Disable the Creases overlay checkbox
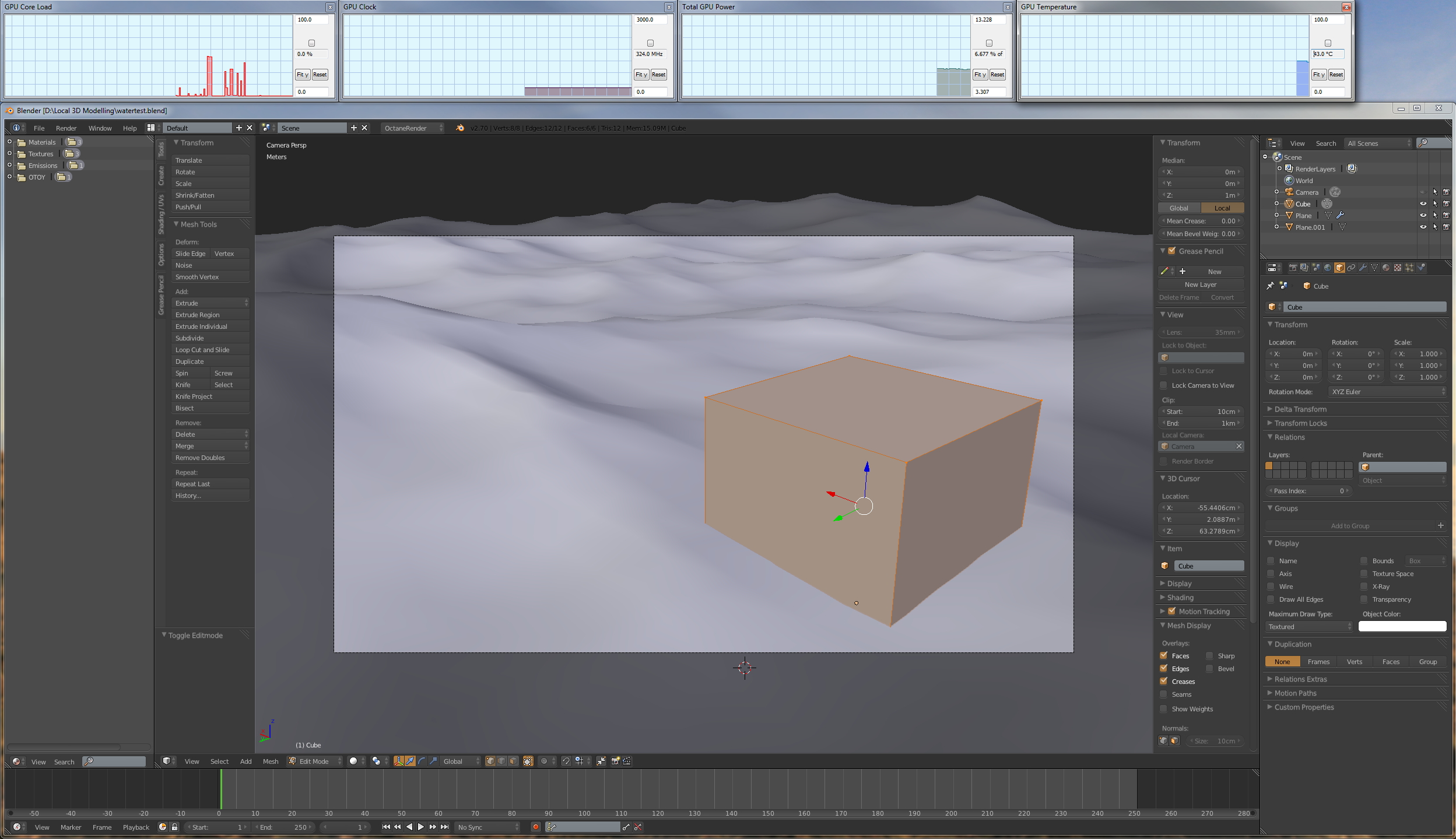 [x=1164, y=681]
